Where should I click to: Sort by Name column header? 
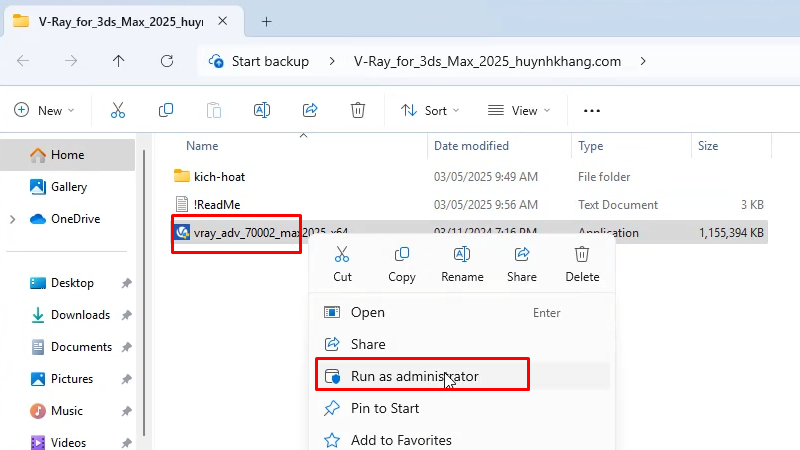(x=202, y=146)
